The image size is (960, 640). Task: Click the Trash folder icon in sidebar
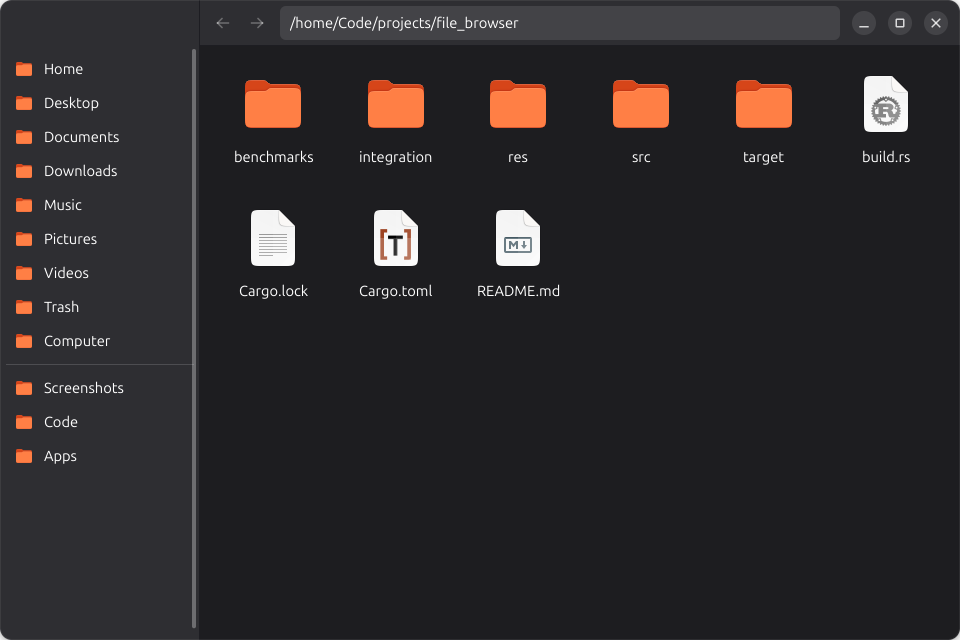24,307
